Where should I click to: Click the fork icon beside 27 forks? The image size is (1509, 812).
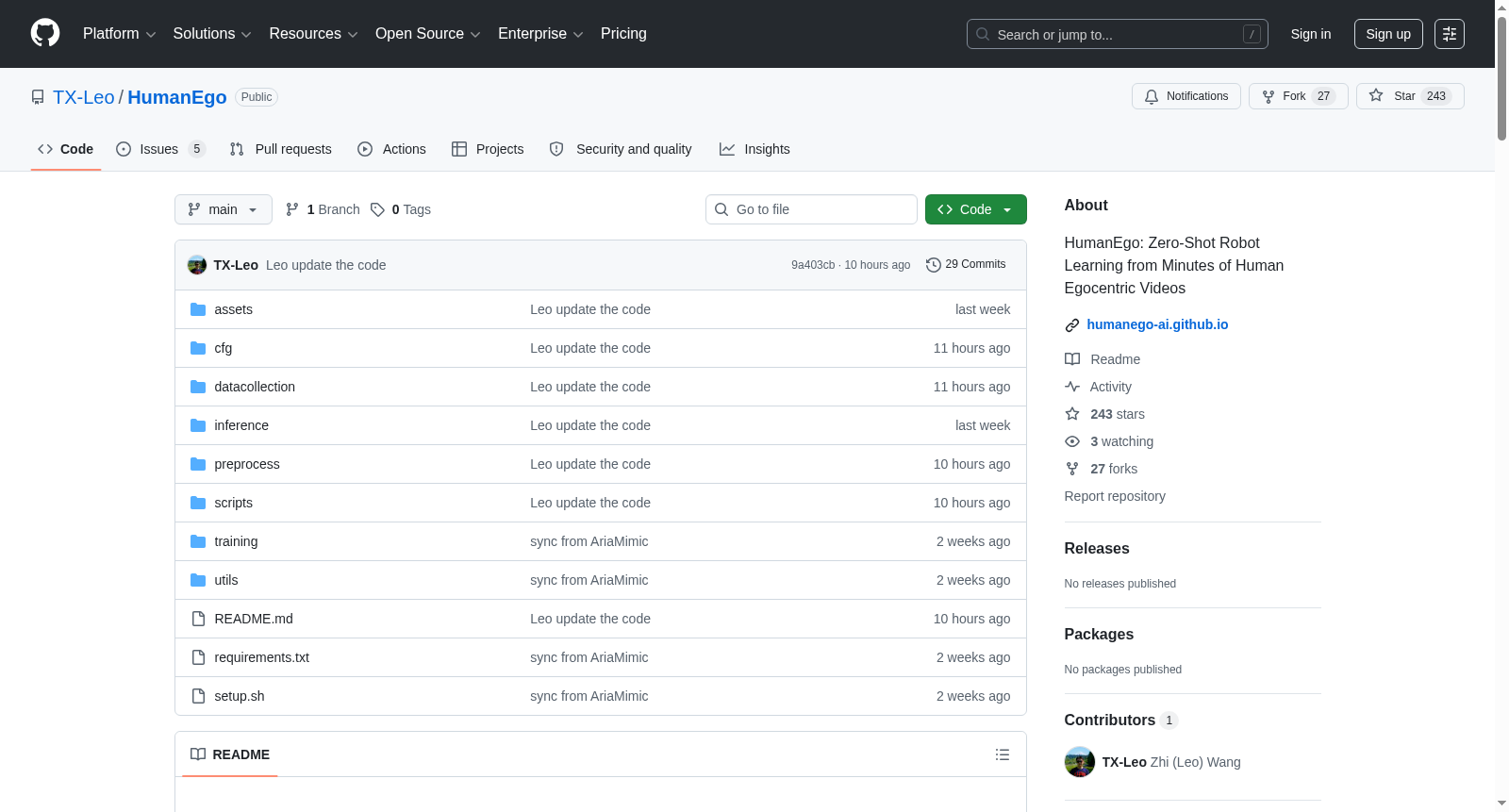click(x=1072, y=469)
